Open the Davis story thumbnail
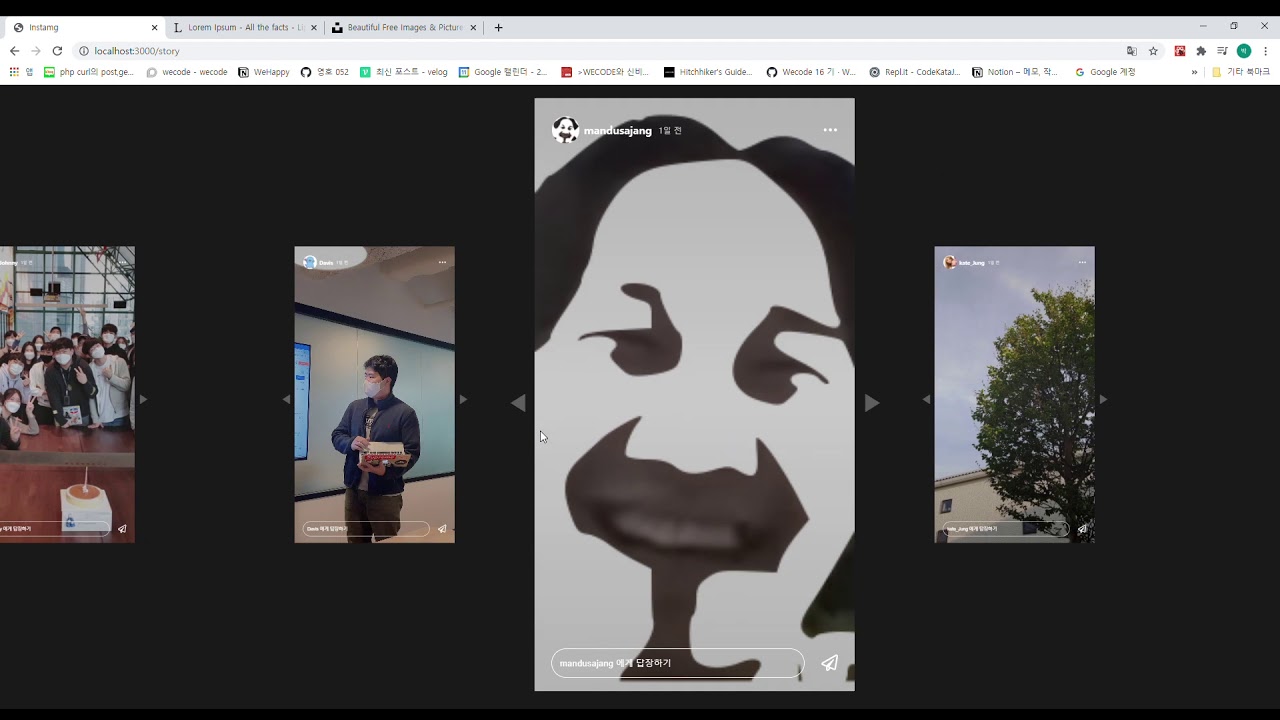The image size is (1280, 720). (x=374, y=395)
